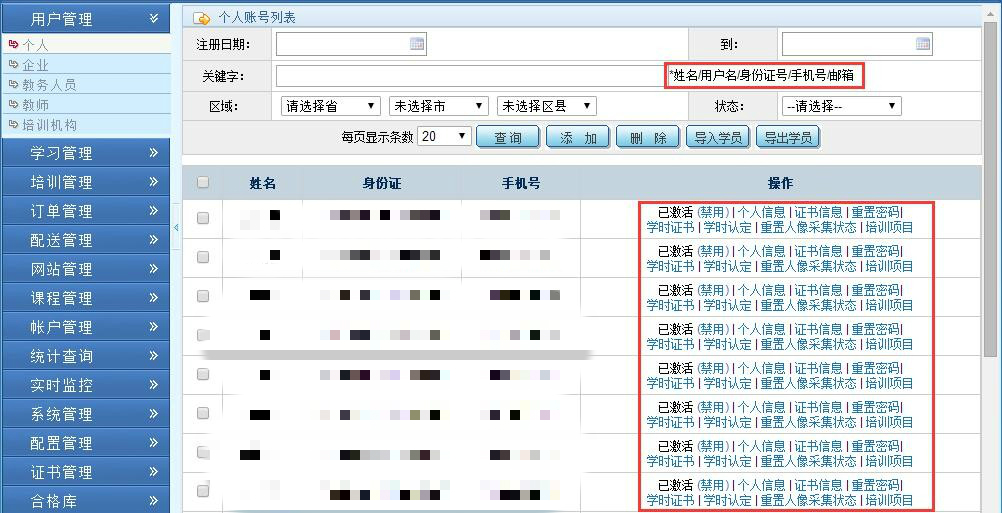
Task: Open the 配置管理 menu section
Action: (x=86, y=443)
